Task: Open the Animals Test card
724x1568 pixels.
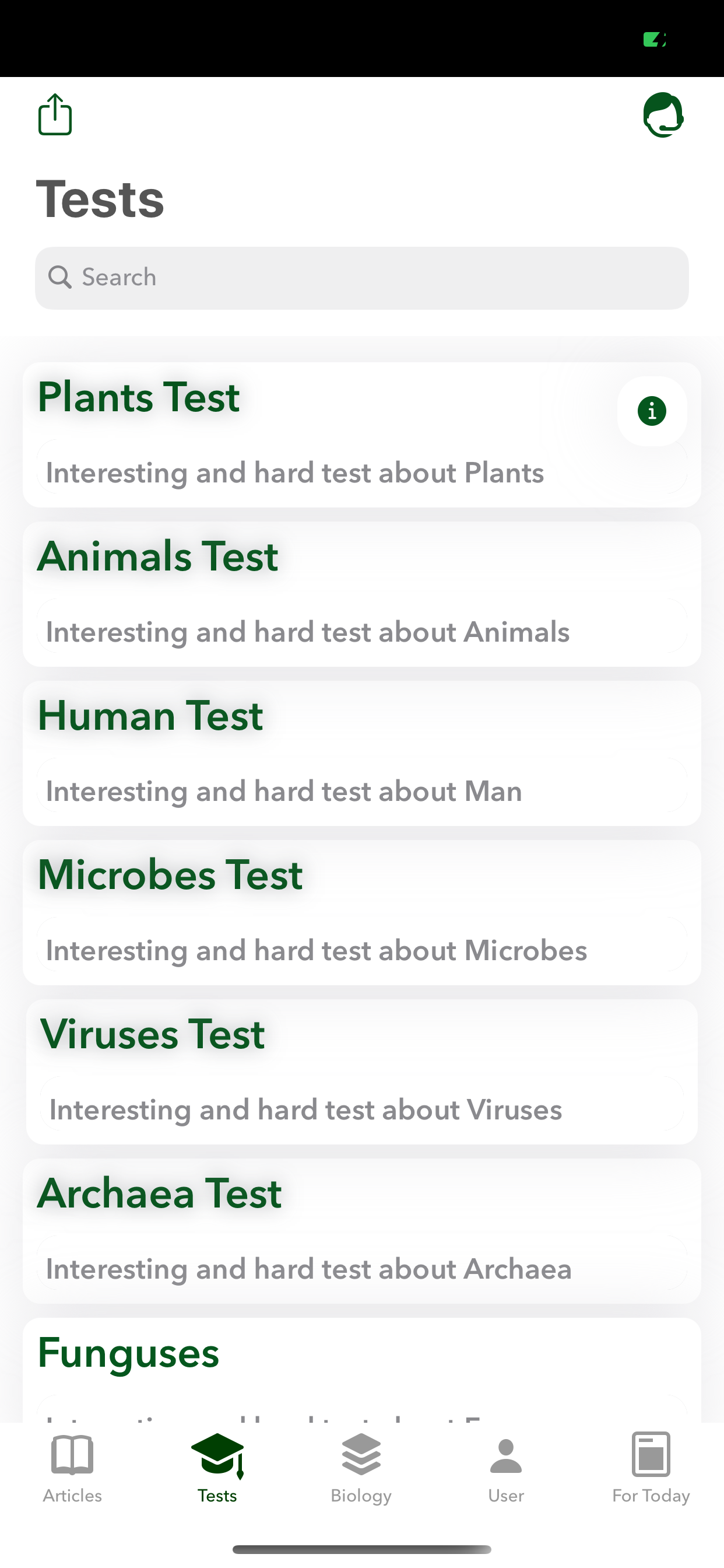Action: pyautogui.click(x=361, y=594)
